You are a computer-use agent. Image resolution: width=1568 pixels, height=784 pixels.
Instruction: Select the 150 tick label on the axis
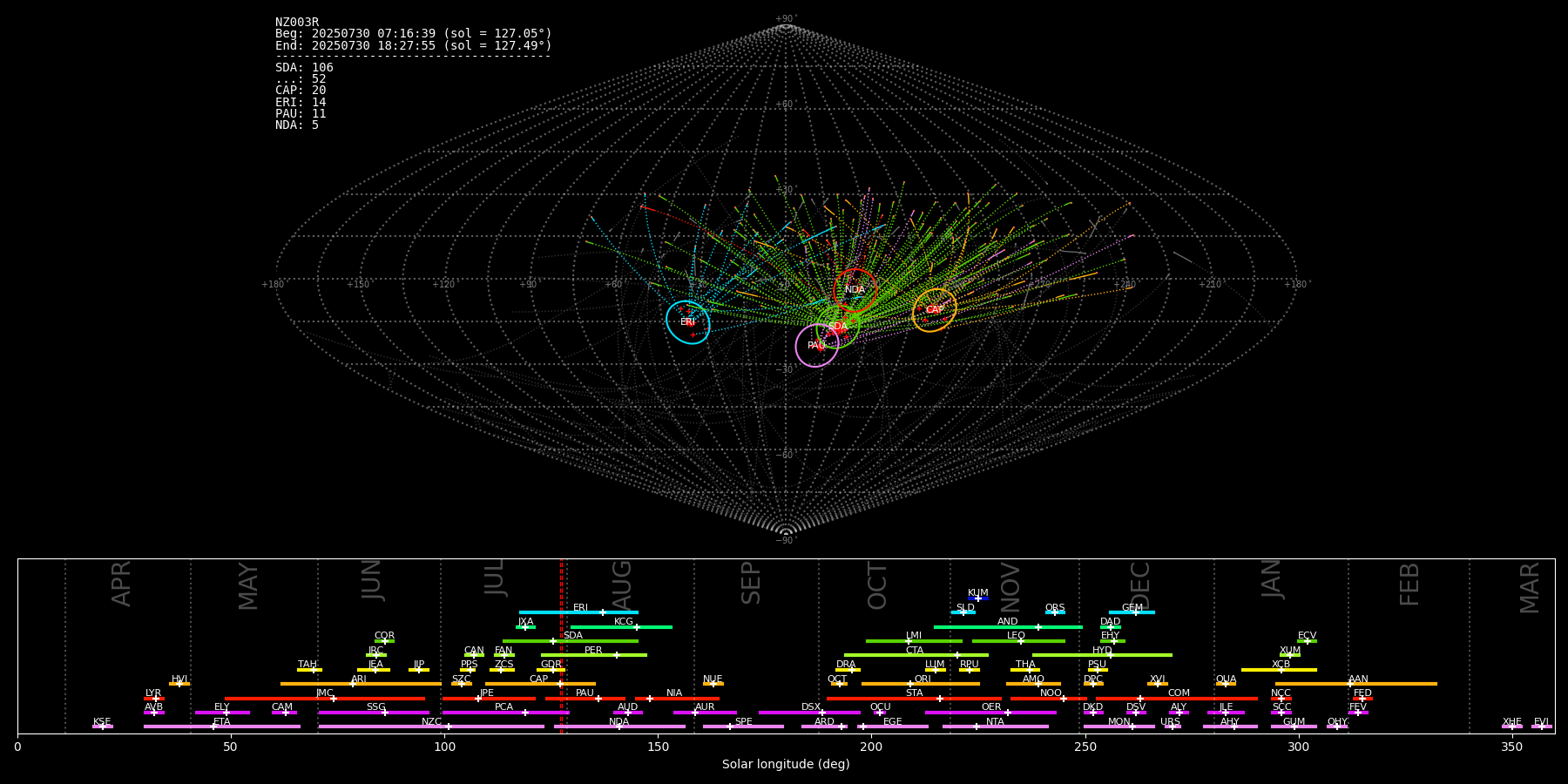pyautogui.click(x=658, y=747)
